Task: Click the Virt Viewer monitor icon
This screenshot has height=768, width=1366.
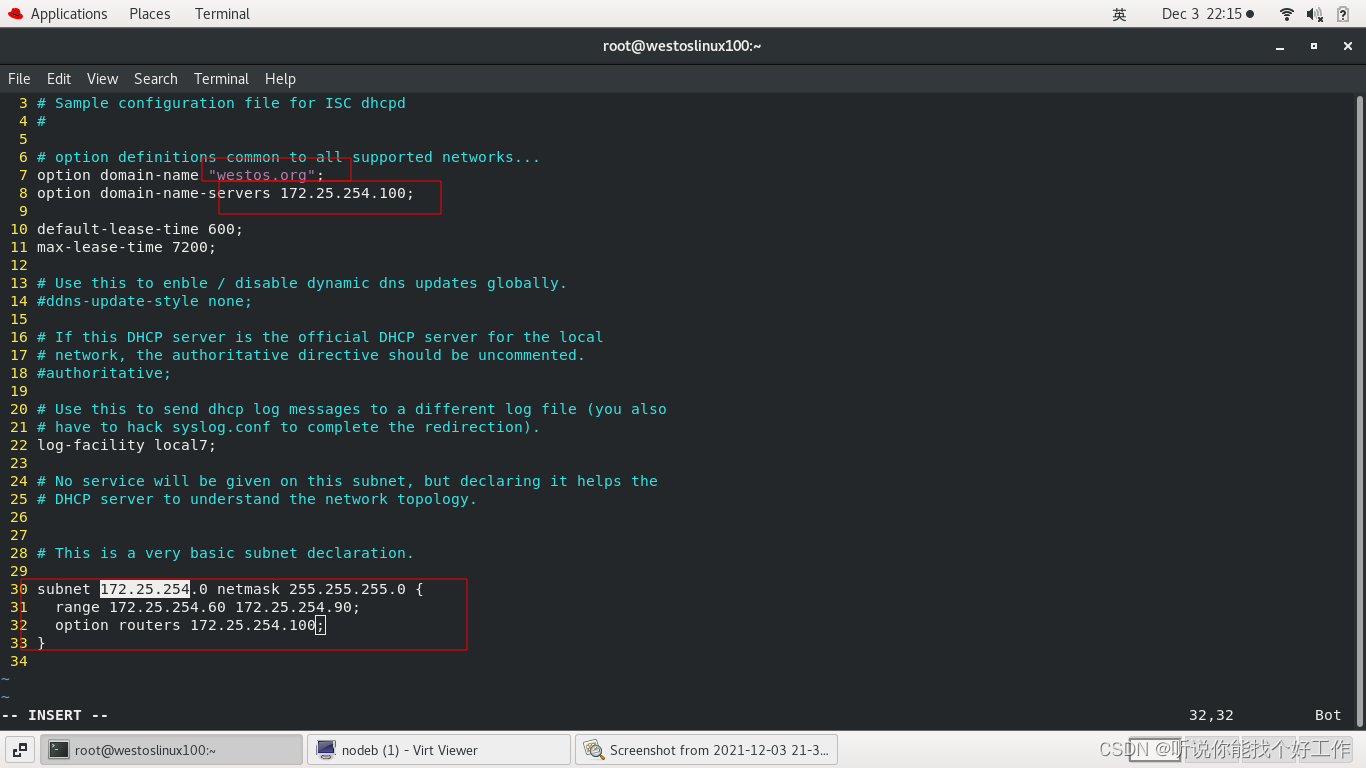Action: pyautogui.click(x=326, y=750)
